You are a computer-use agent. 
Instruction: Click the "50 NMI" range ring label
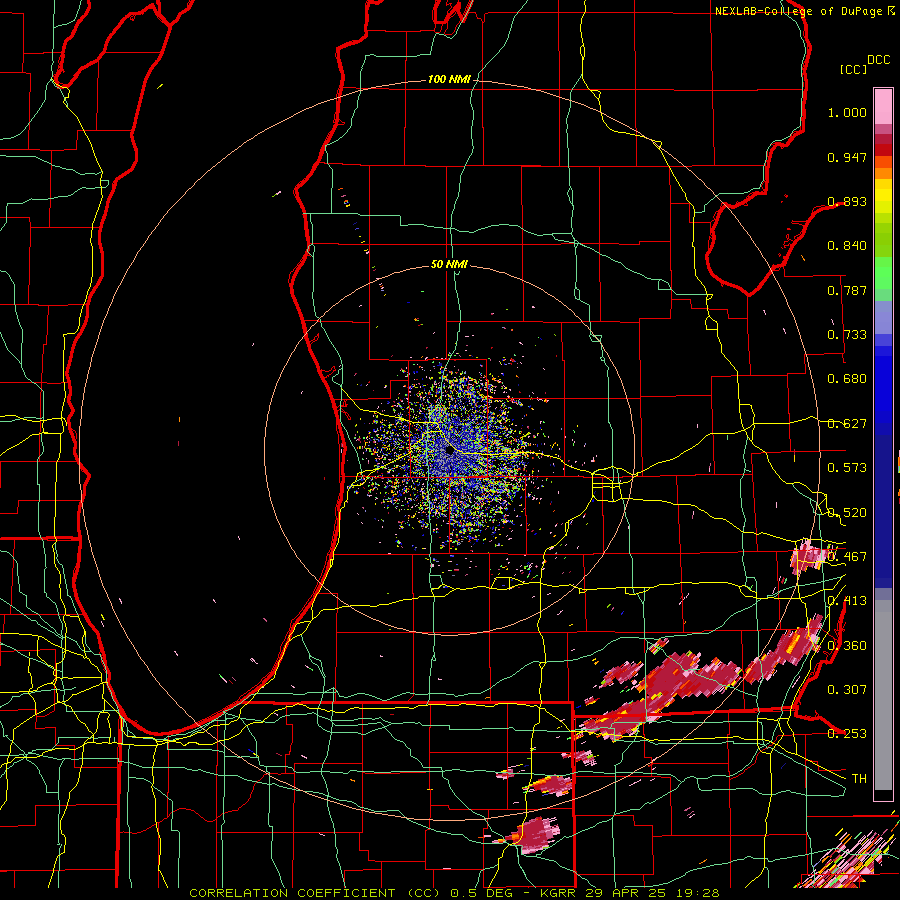point(449,264)
